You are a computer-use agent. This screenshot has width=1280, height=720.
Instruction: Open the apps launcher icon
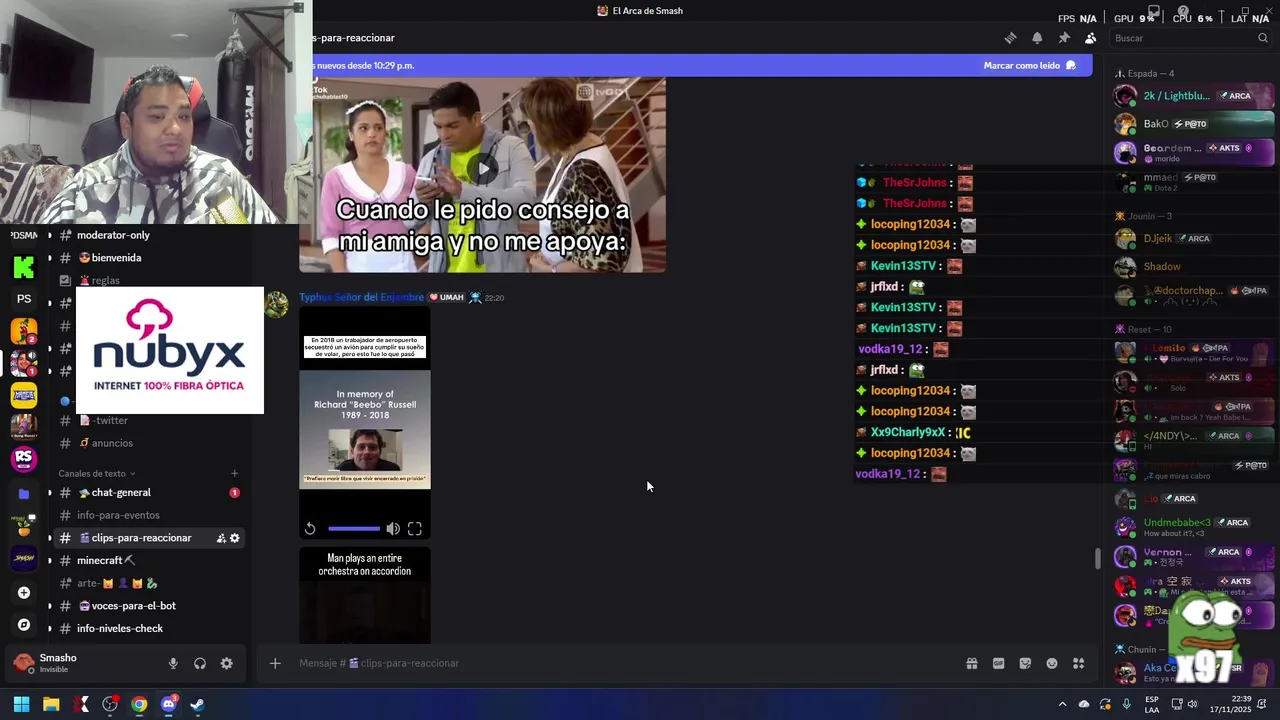pos(1078,663)
